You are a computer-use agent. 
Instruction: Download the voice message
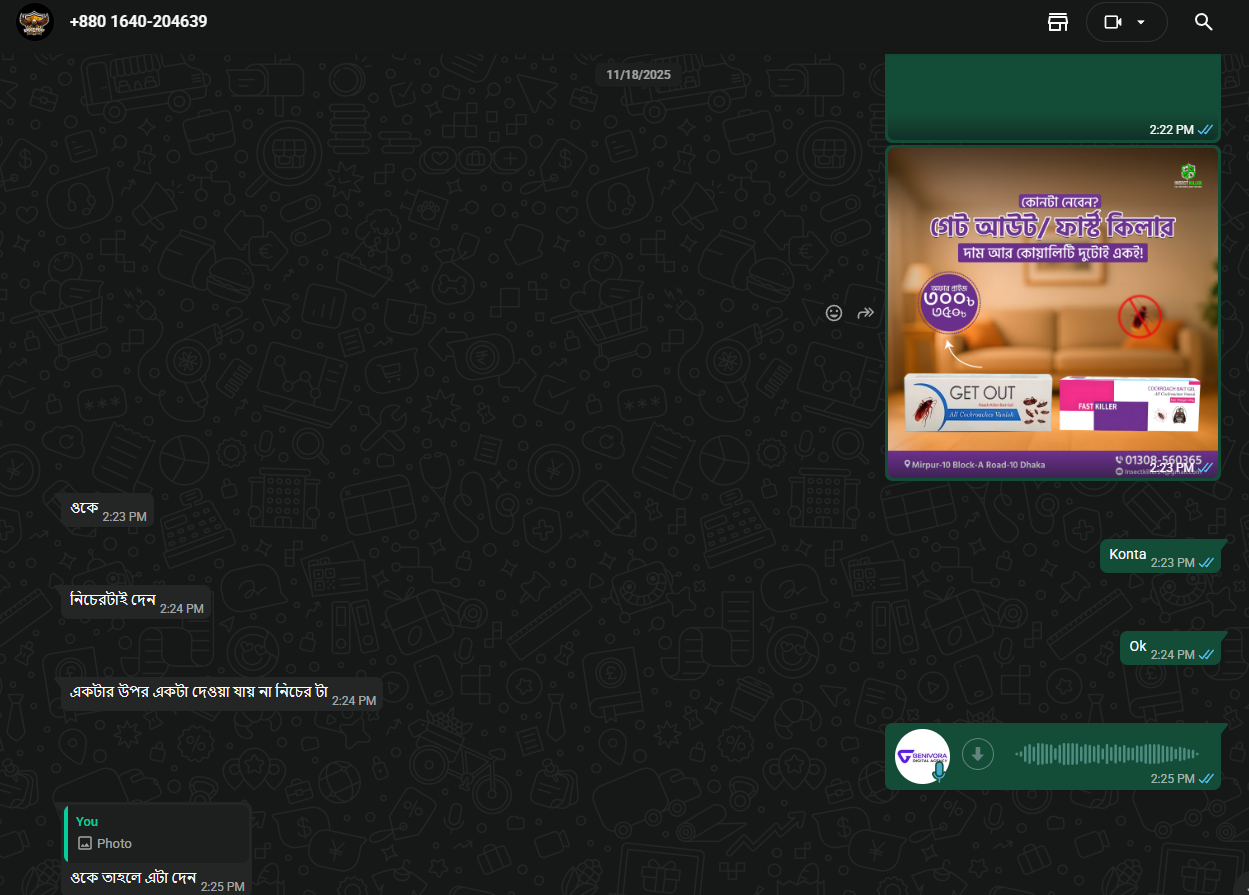click(977, 753)
